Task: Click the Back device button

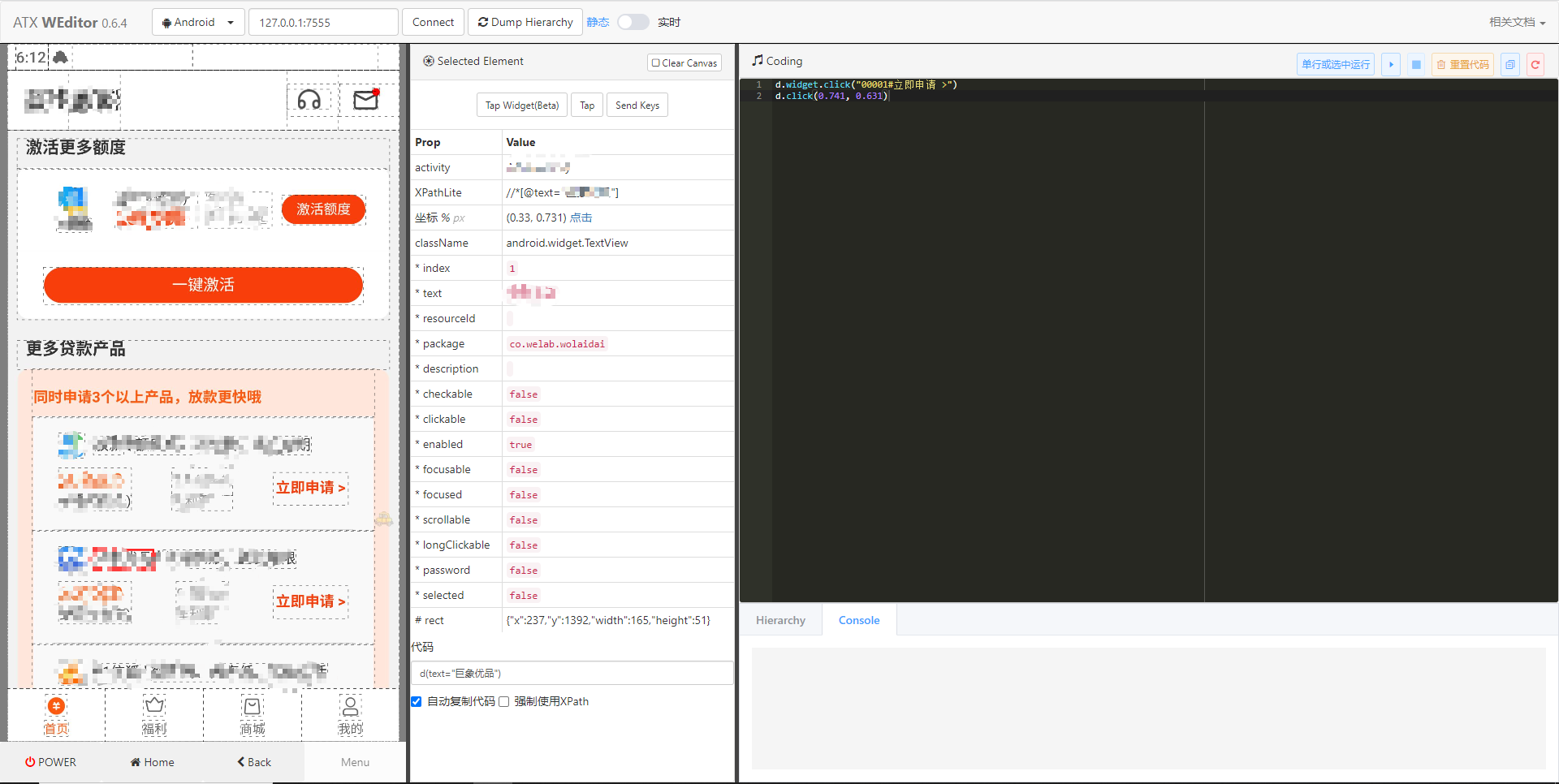Action: pos(254,762)
